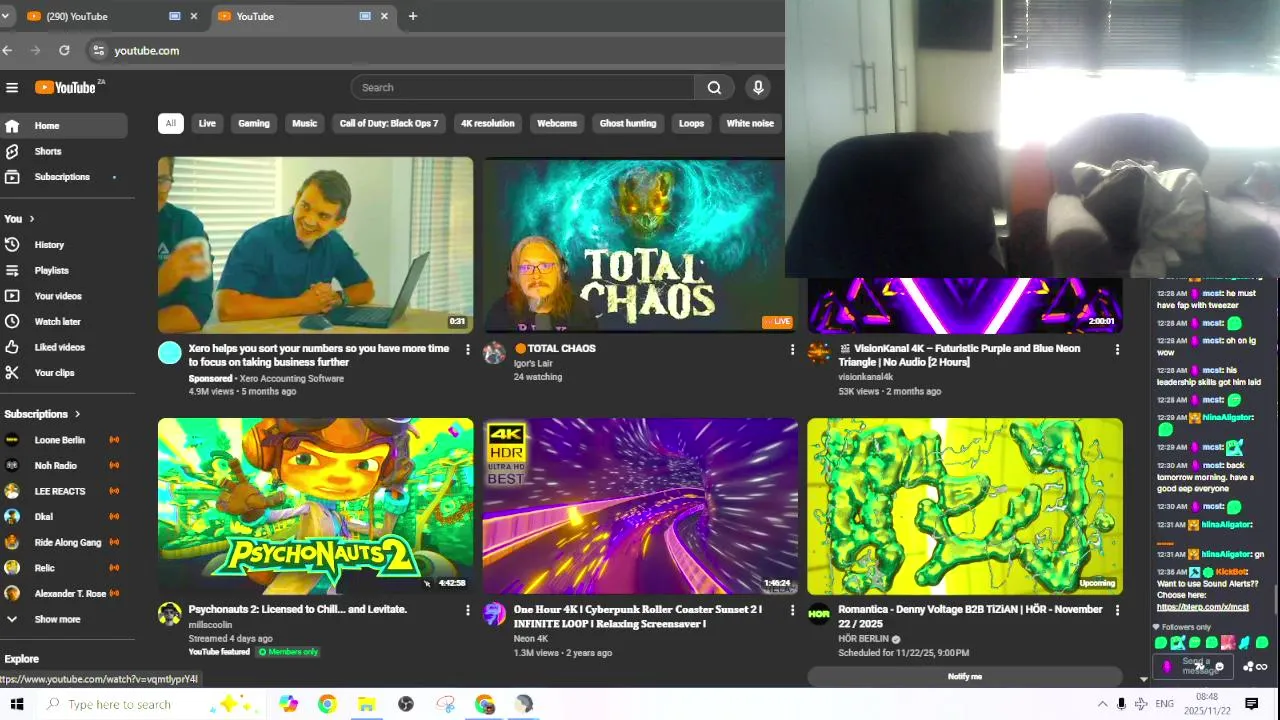The width and height of the screenshot is (1280, 720).
Task: Click HÖR BERLIN channel avatar
Action: tap(819, 614)
